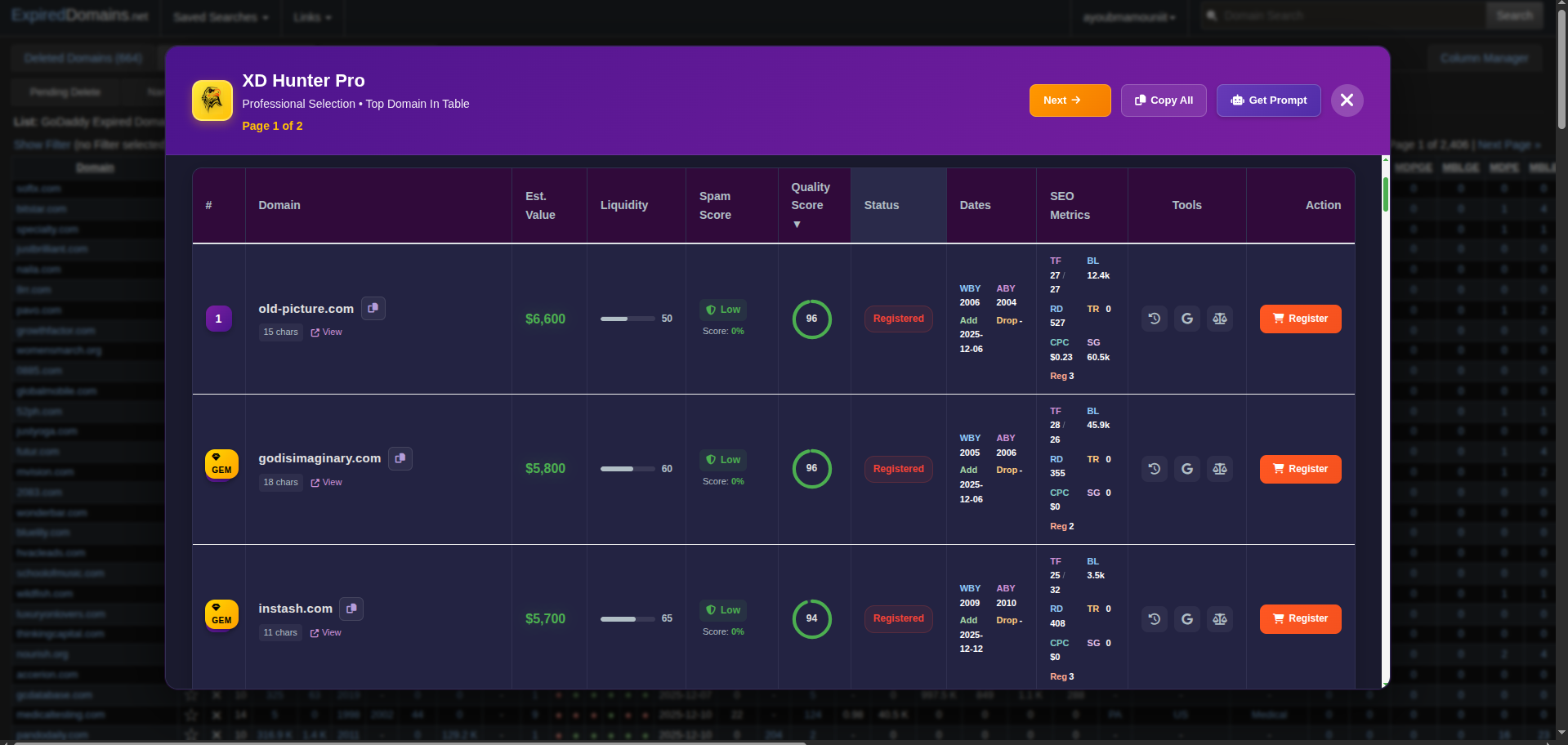Image resolution: width=1568 pixels, height=745 pixels.
Task: Copy the instash.com domain name
Action: coord(351,609)
